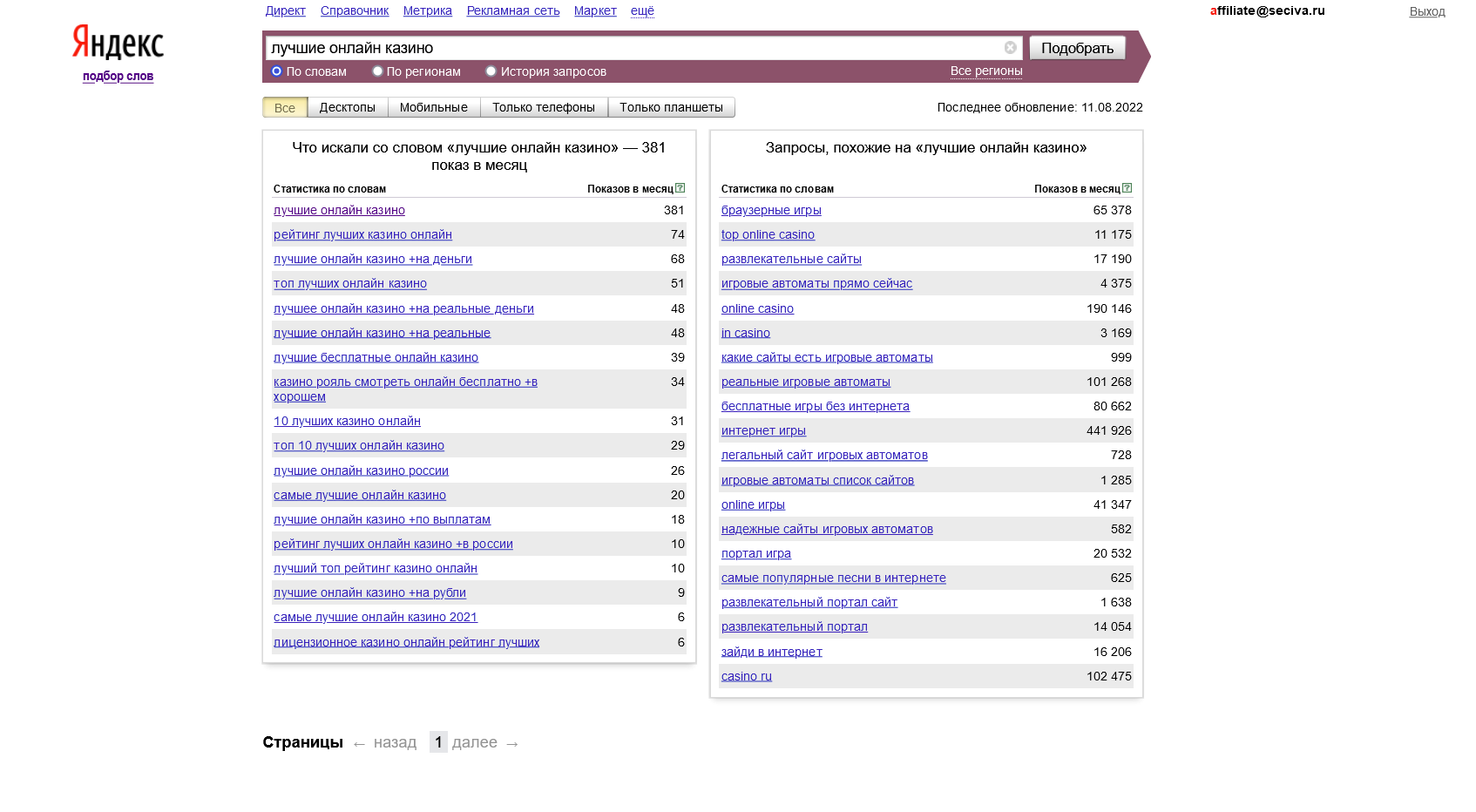Open лучшие онлайн казино +на деньги link

click(x=373, y=259)
